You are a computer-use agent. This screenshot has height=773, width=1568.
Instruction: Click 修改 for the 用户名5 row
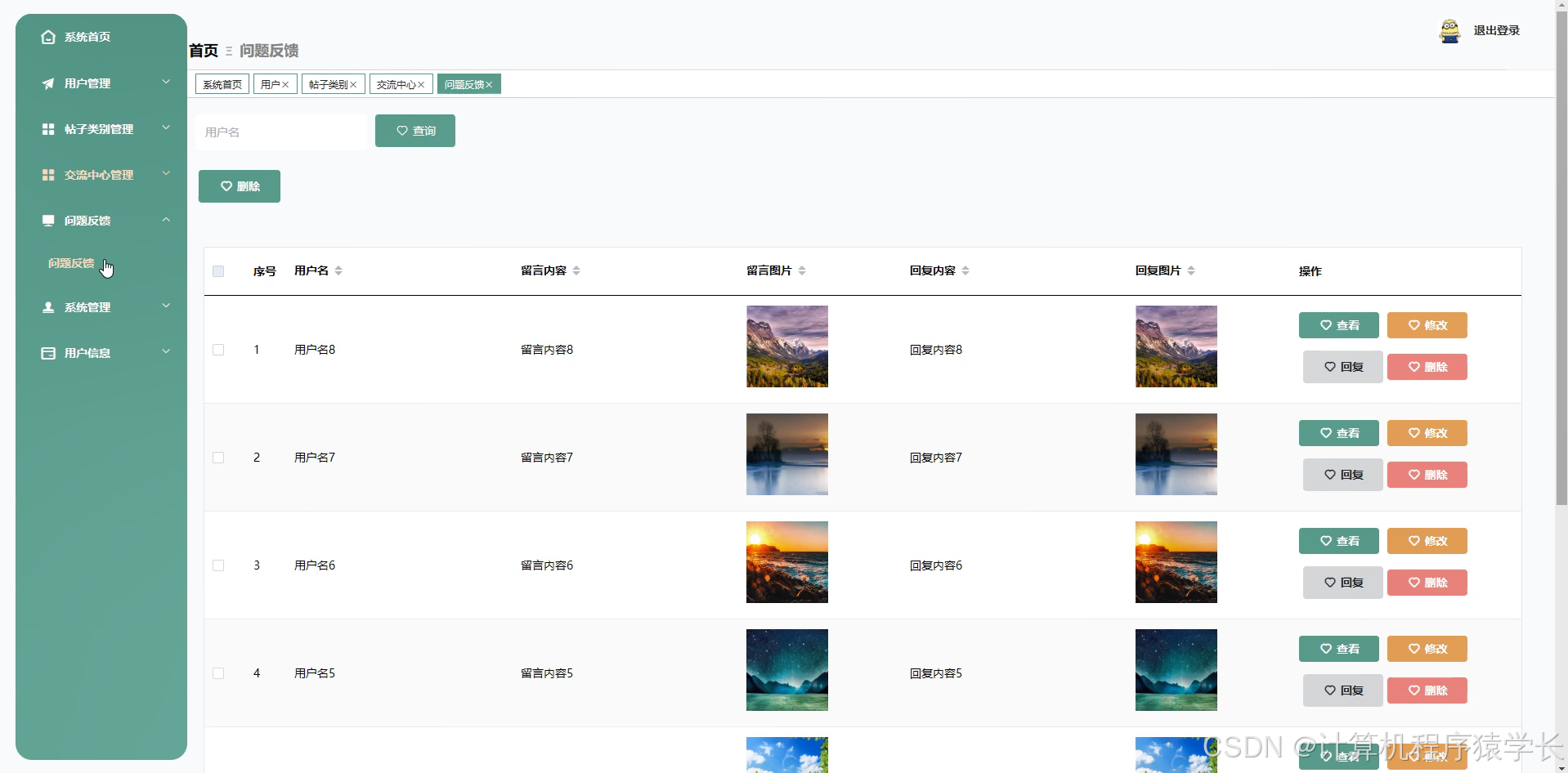1427,649
